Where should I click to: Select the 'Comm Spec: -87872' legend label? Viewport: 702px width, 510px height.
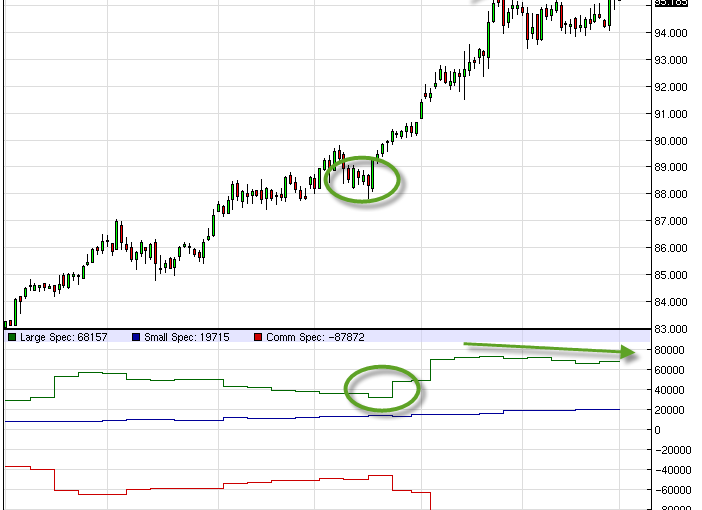point(315,337)
